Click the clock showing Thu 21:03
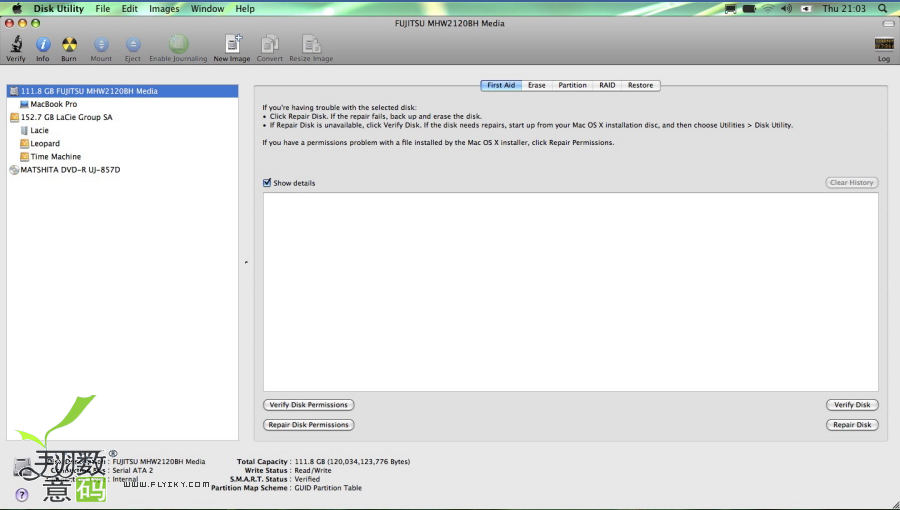The width and height of the screenshot is (900, 510). (844, 9)
